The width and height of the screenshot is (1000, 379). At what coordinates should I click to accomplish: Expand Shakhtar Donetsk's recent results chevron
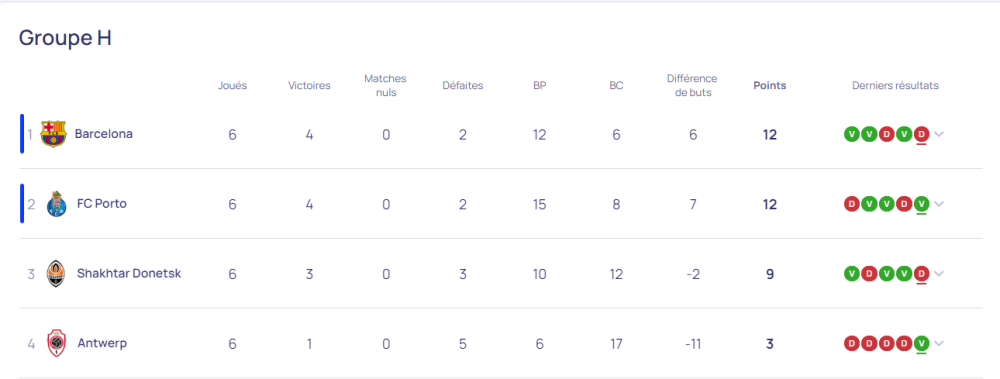coord(939,274)
